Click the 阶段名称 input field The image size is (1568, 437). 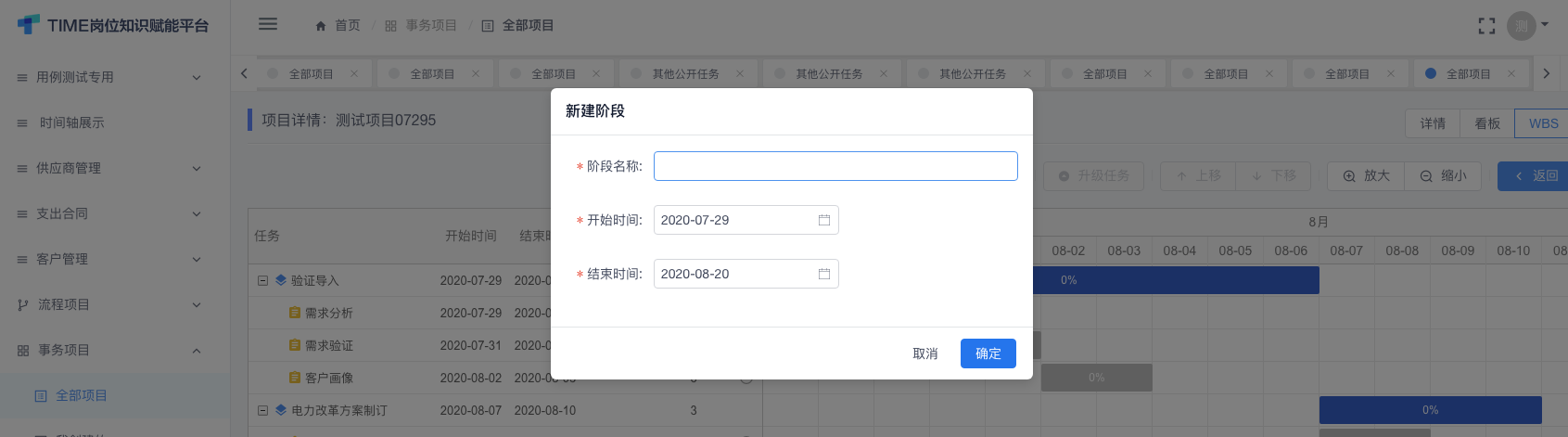835,166
